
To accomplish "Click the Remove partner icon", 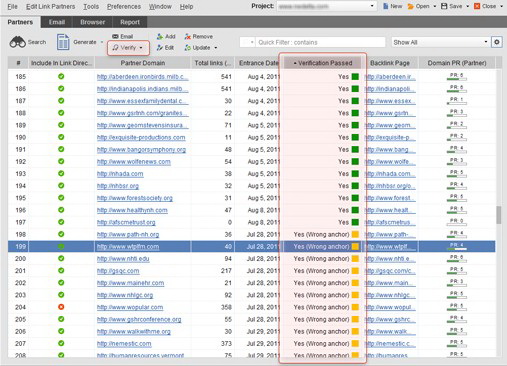I will [x=188, y=37].
